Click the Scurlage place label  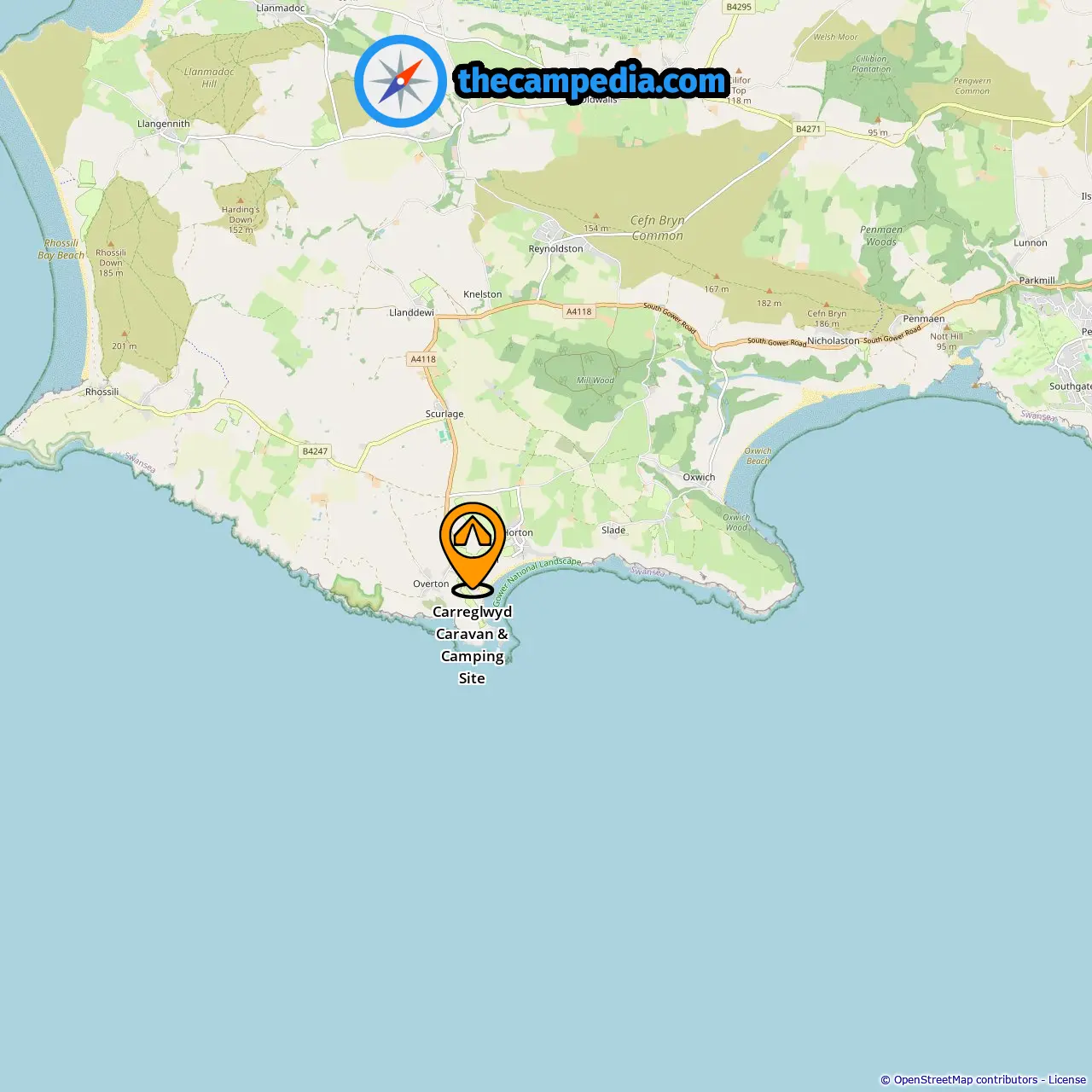click(444, 414)
